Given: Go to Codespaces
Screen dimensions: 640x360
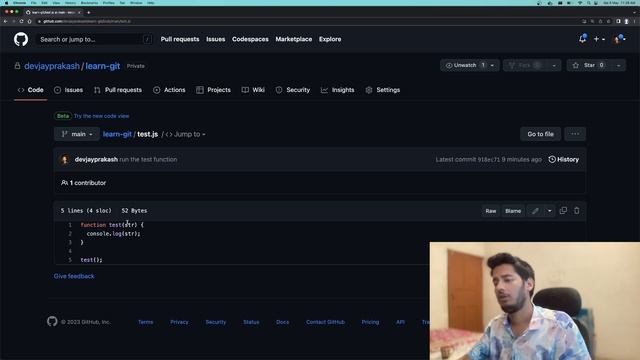Looking at the screenshot, I should pyautogui.click(x=250, y=39).
